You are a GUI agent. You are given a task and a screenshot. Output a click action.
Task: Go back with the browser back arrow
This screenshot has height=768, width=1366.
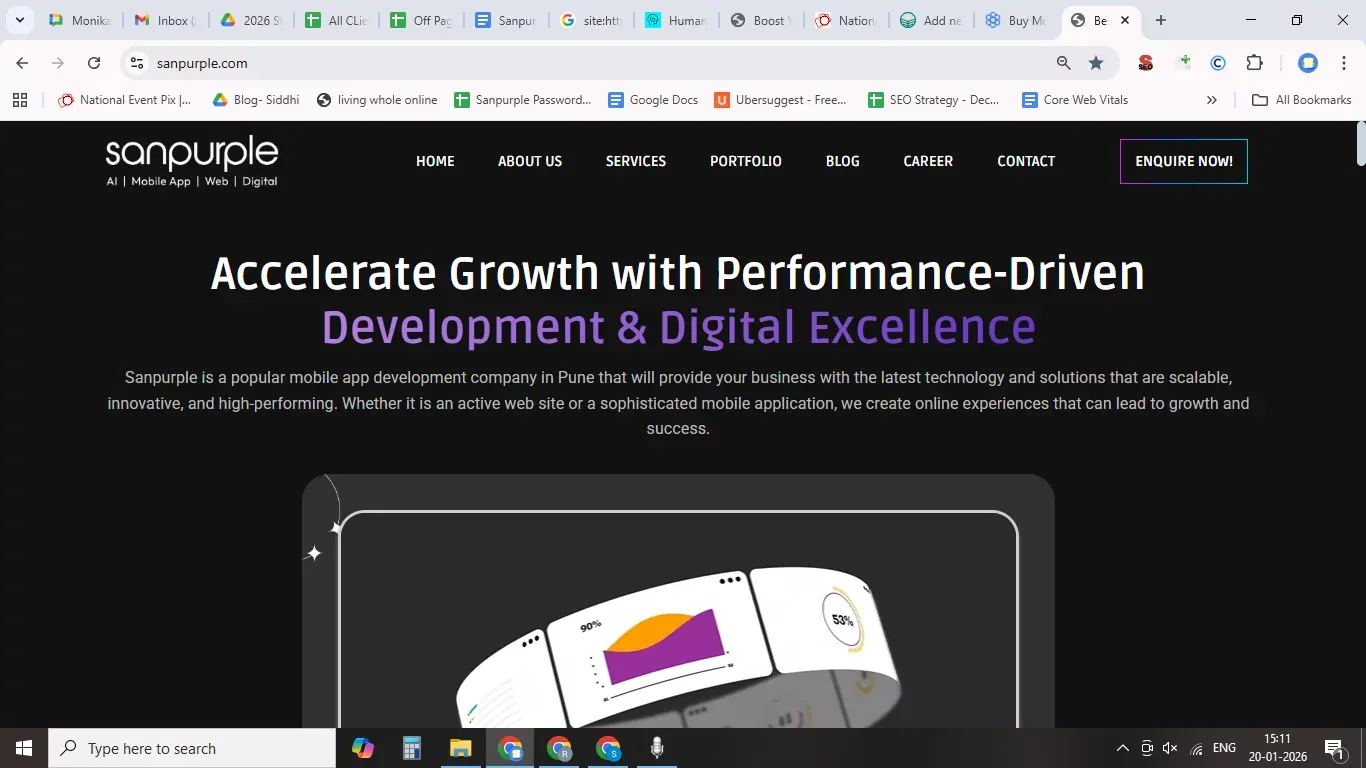[22, 63]
